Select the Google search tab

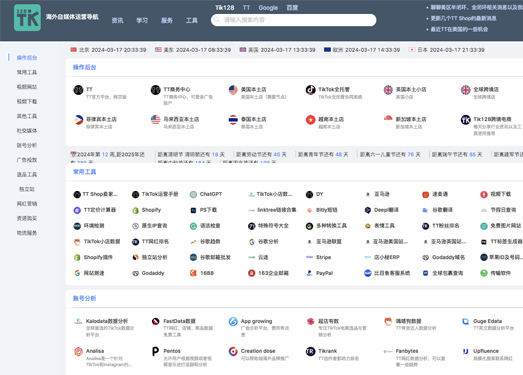[x=268, y=8]
